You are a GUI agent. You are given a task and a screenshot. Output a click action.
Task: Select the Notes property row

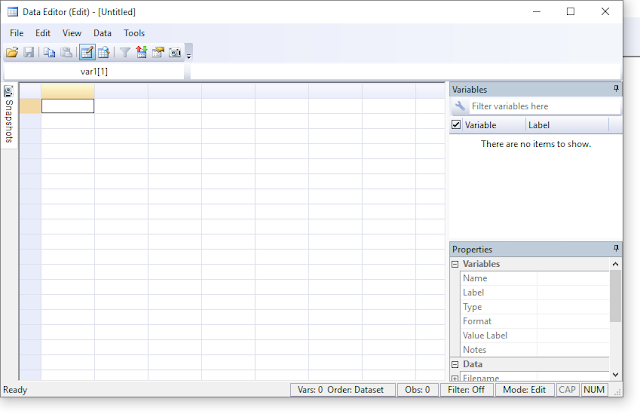(535, 350)
